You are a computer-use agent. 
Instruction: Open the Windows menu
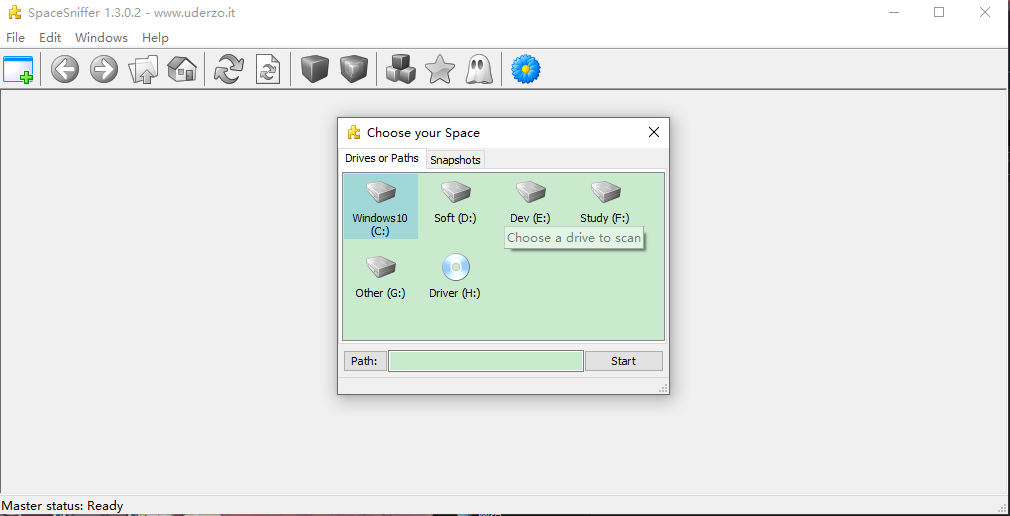[x=101, y=37]
